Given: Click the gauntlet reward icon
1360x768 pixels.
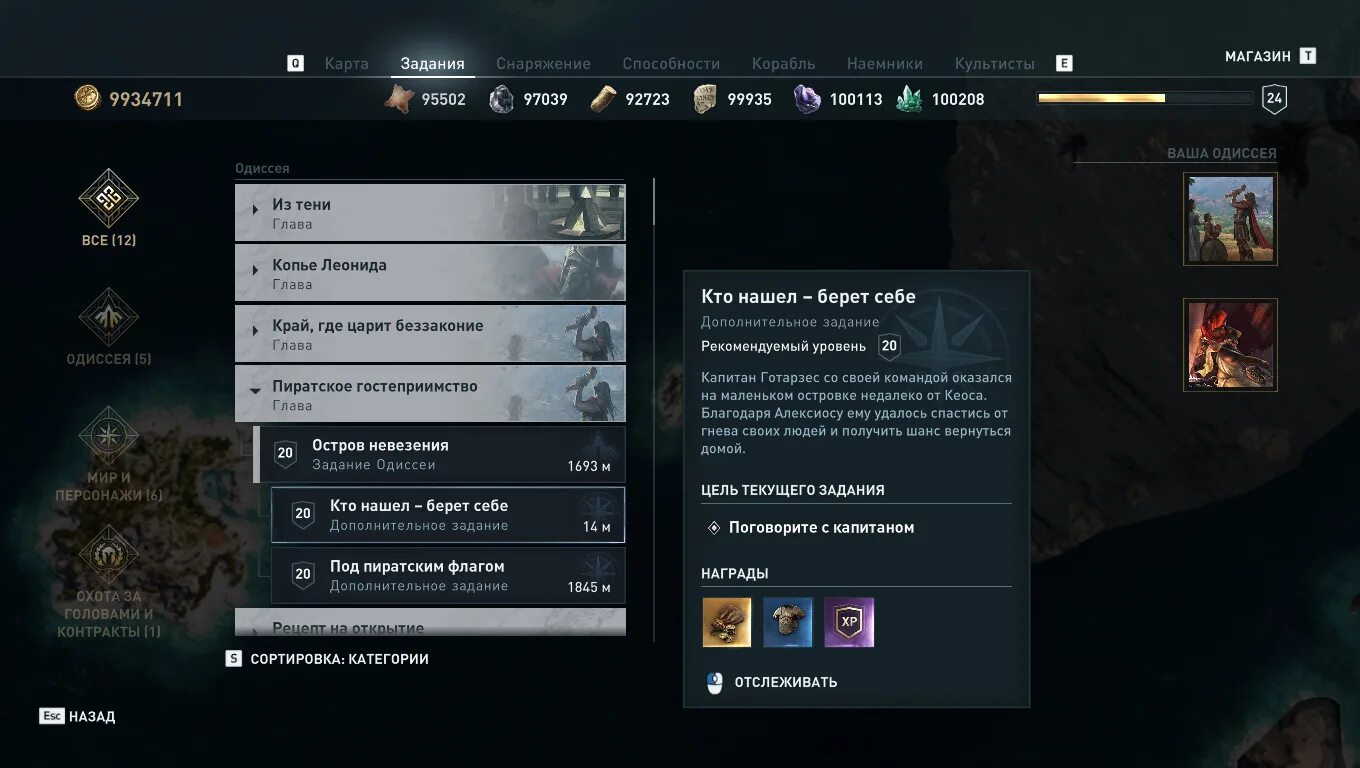Looking at the screenshot, I should (x=727, y=622).
